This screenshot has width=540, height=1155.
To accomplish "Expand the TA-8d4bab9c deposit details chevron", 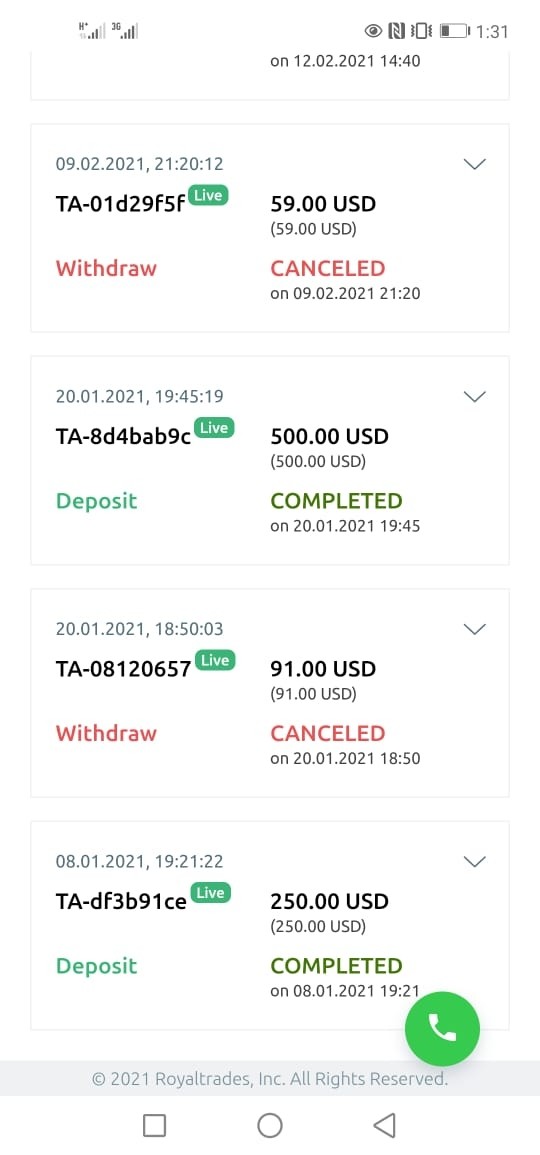I will 474,397.
